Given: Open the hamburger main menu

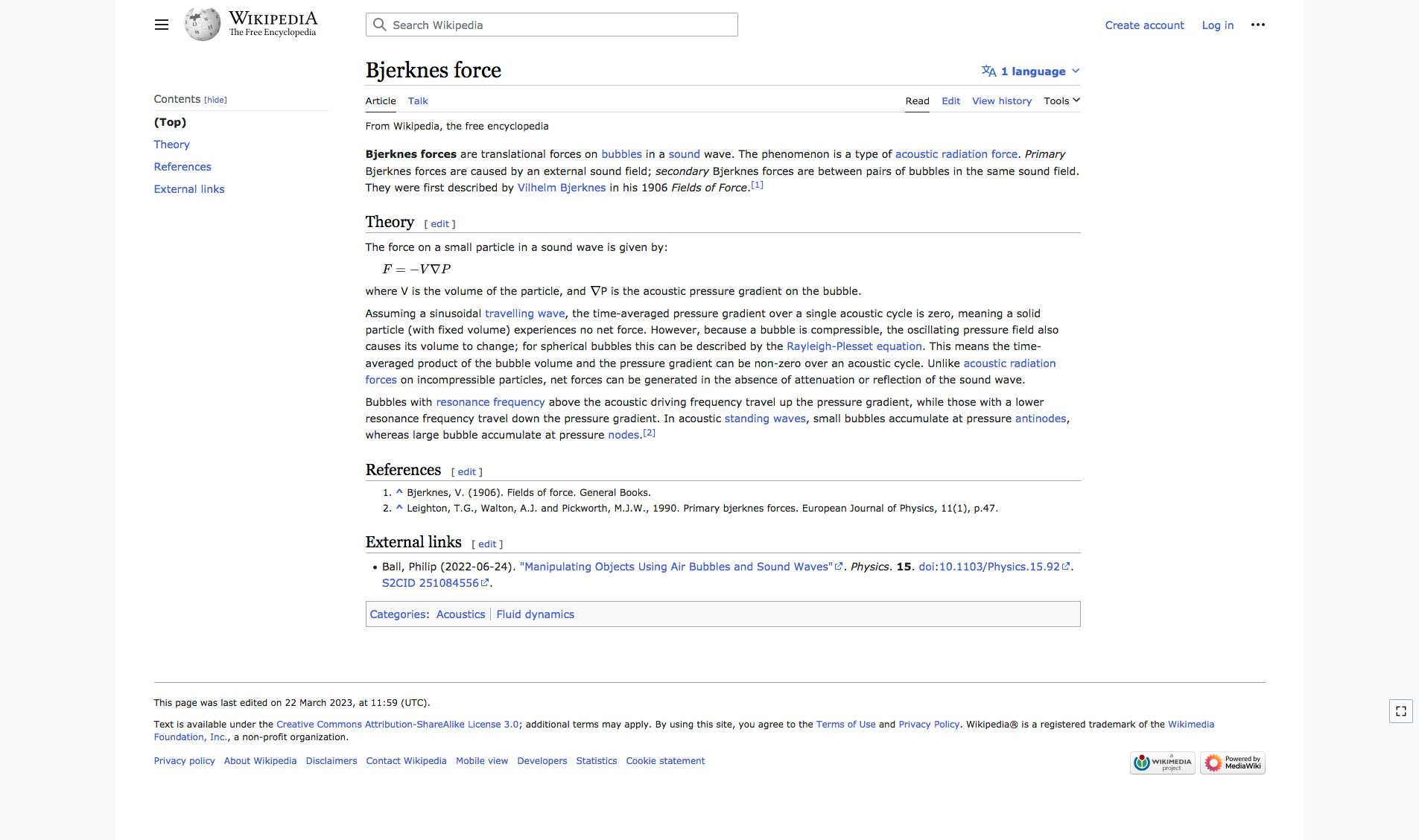Looking at the screenshot, I should click(161, 25).
